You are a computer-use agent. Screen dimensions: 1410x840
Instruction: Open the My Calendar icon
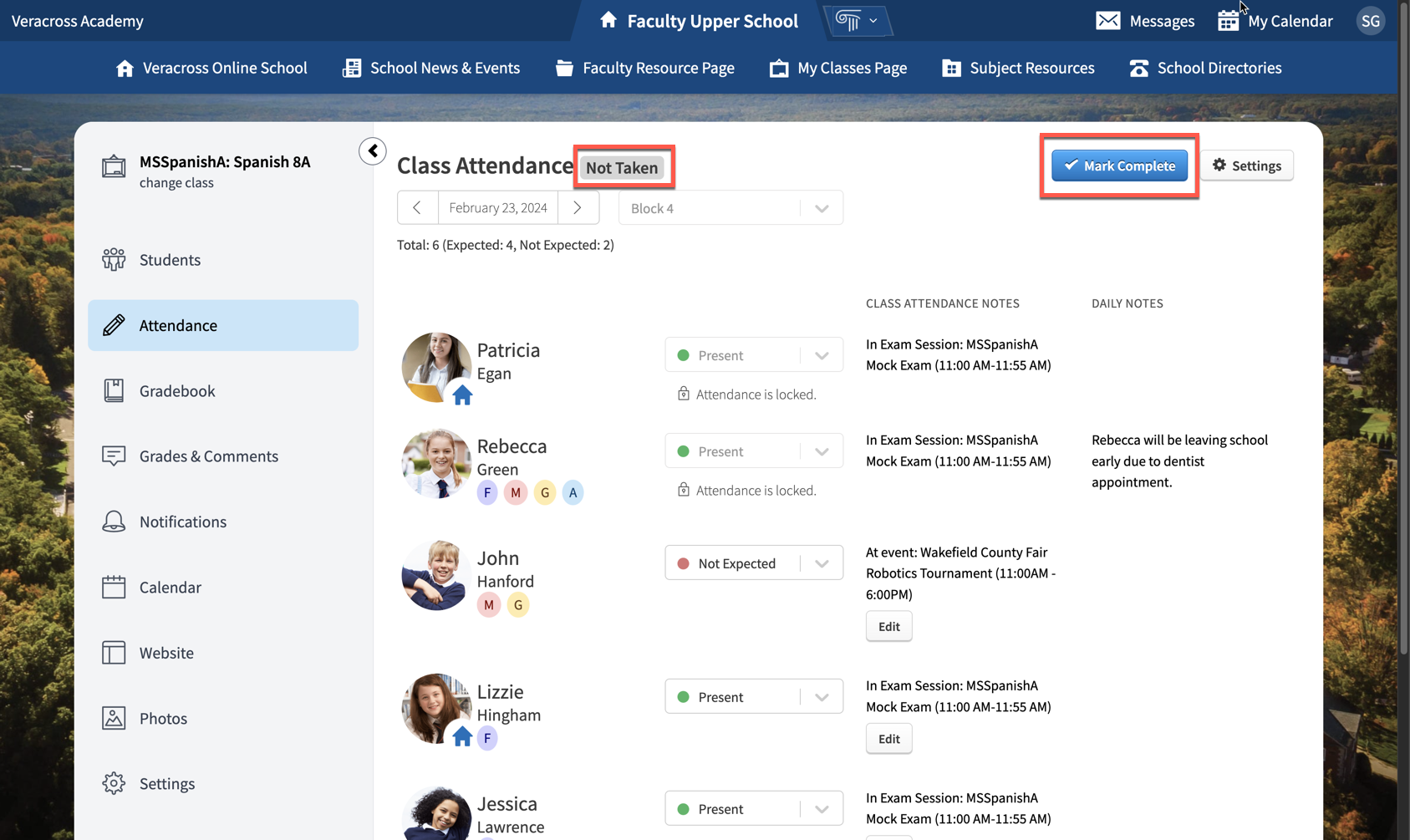click(1228, 21)
